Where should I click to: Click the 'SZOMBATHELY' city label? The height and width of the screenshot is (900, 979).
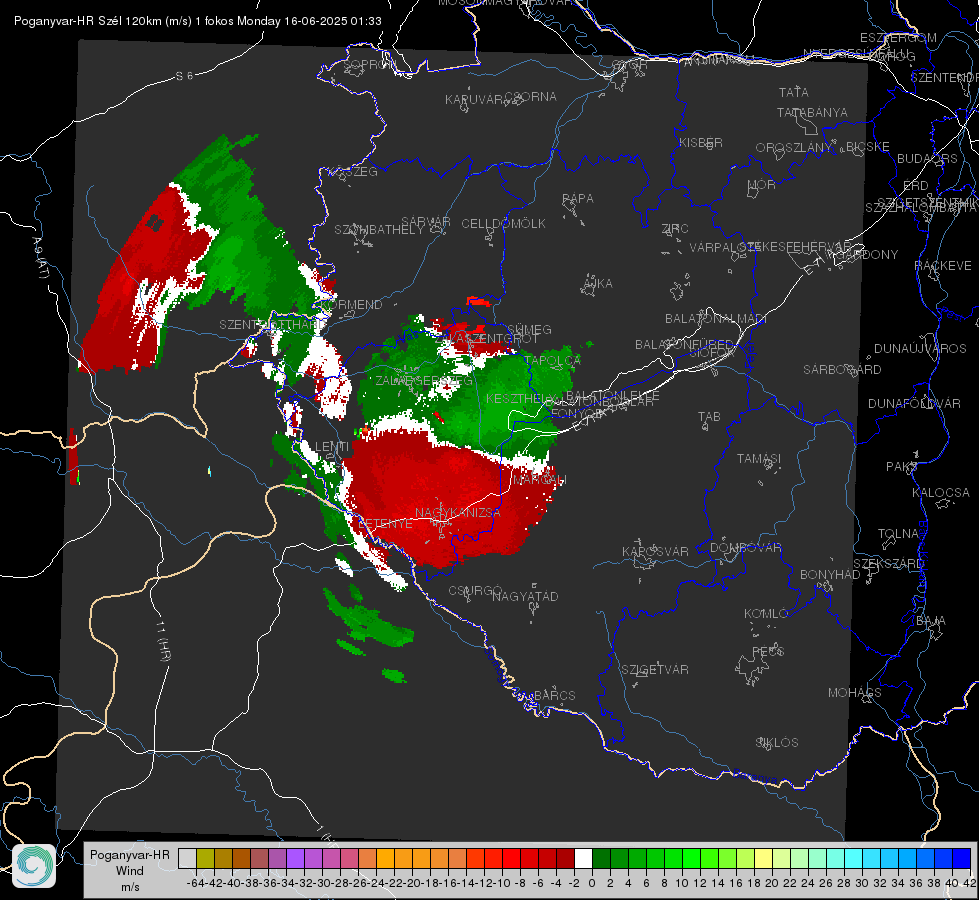(x=379, y=230)
